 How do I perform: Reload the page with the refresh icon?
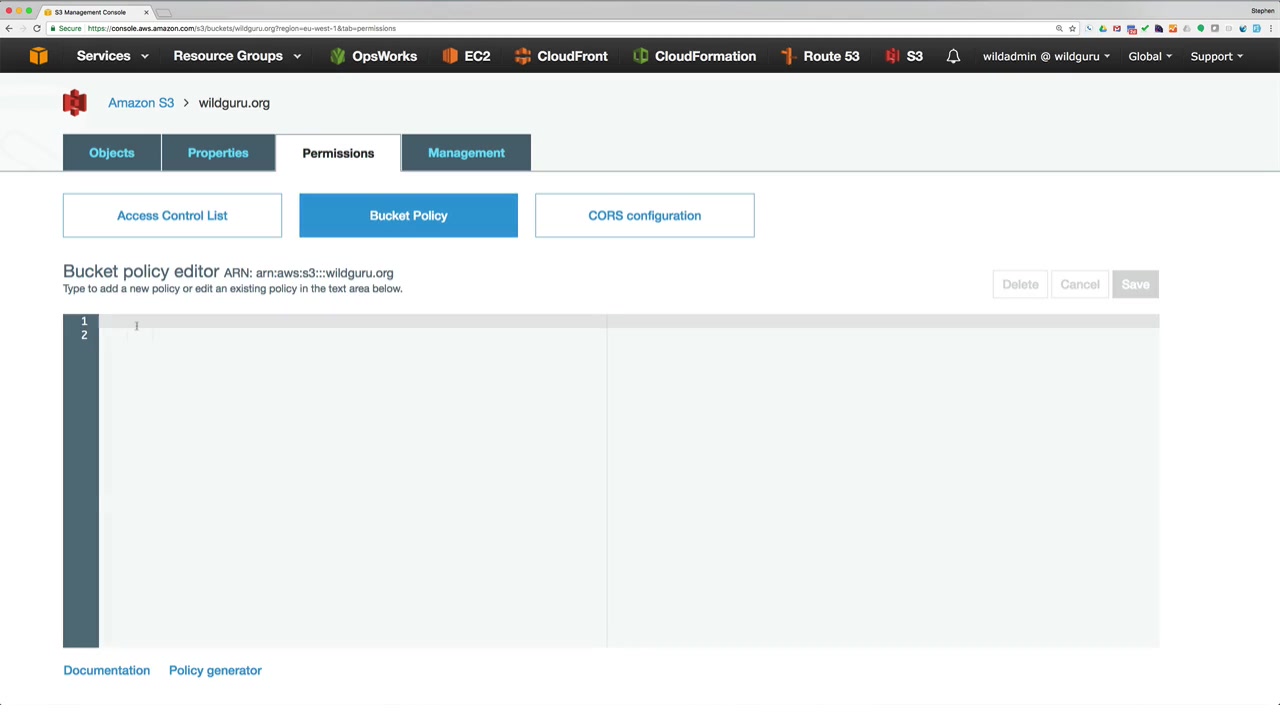pyautogui.click(x=37, y=28)
